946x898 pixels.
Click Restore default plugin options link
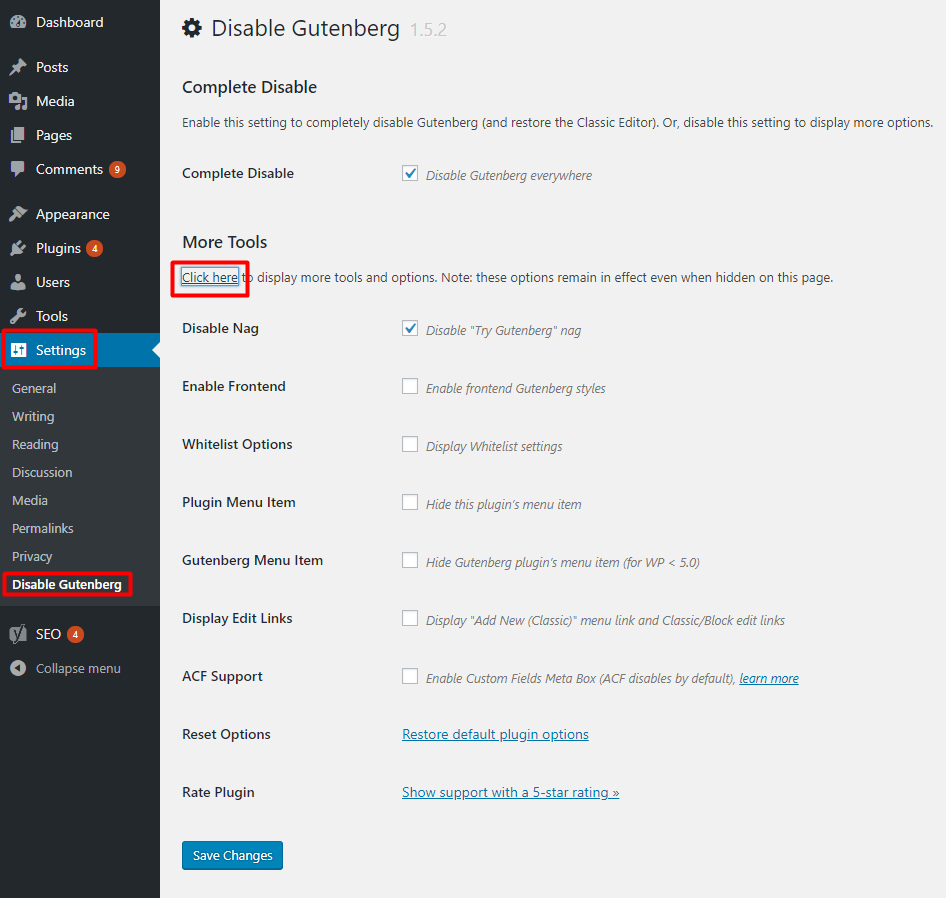point(495,734)
